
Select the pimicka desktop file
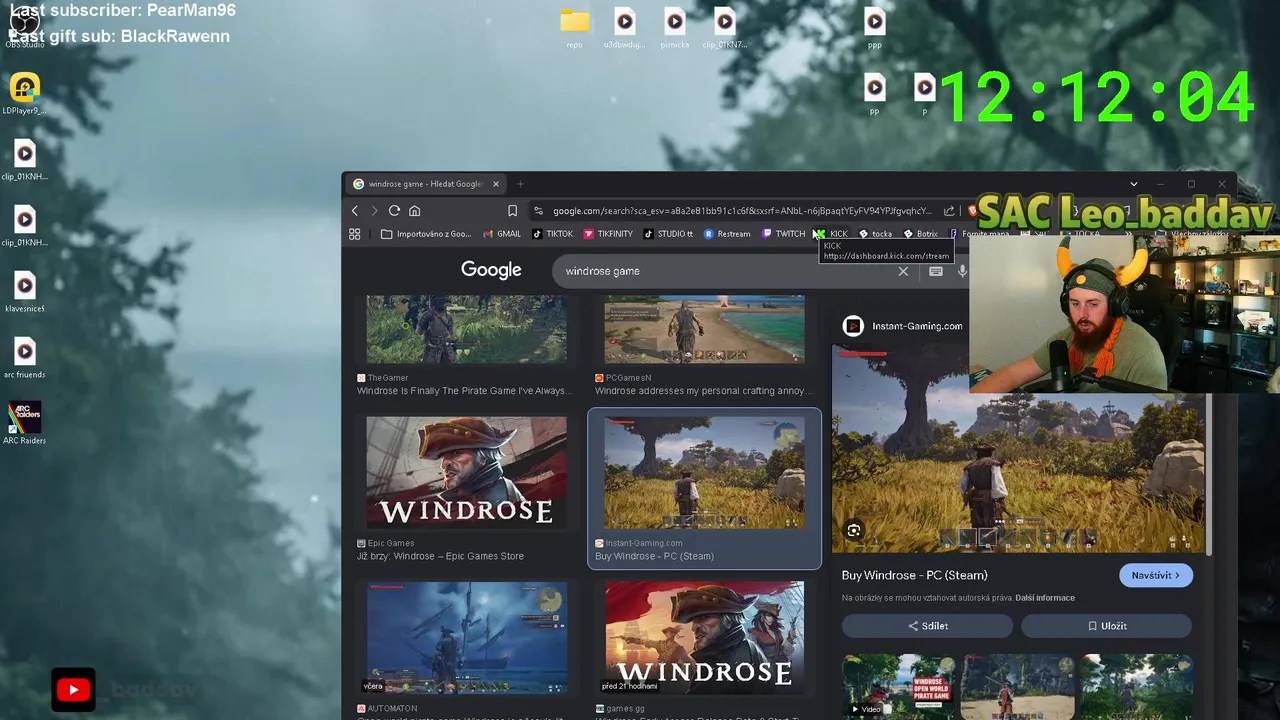[675, 28]
